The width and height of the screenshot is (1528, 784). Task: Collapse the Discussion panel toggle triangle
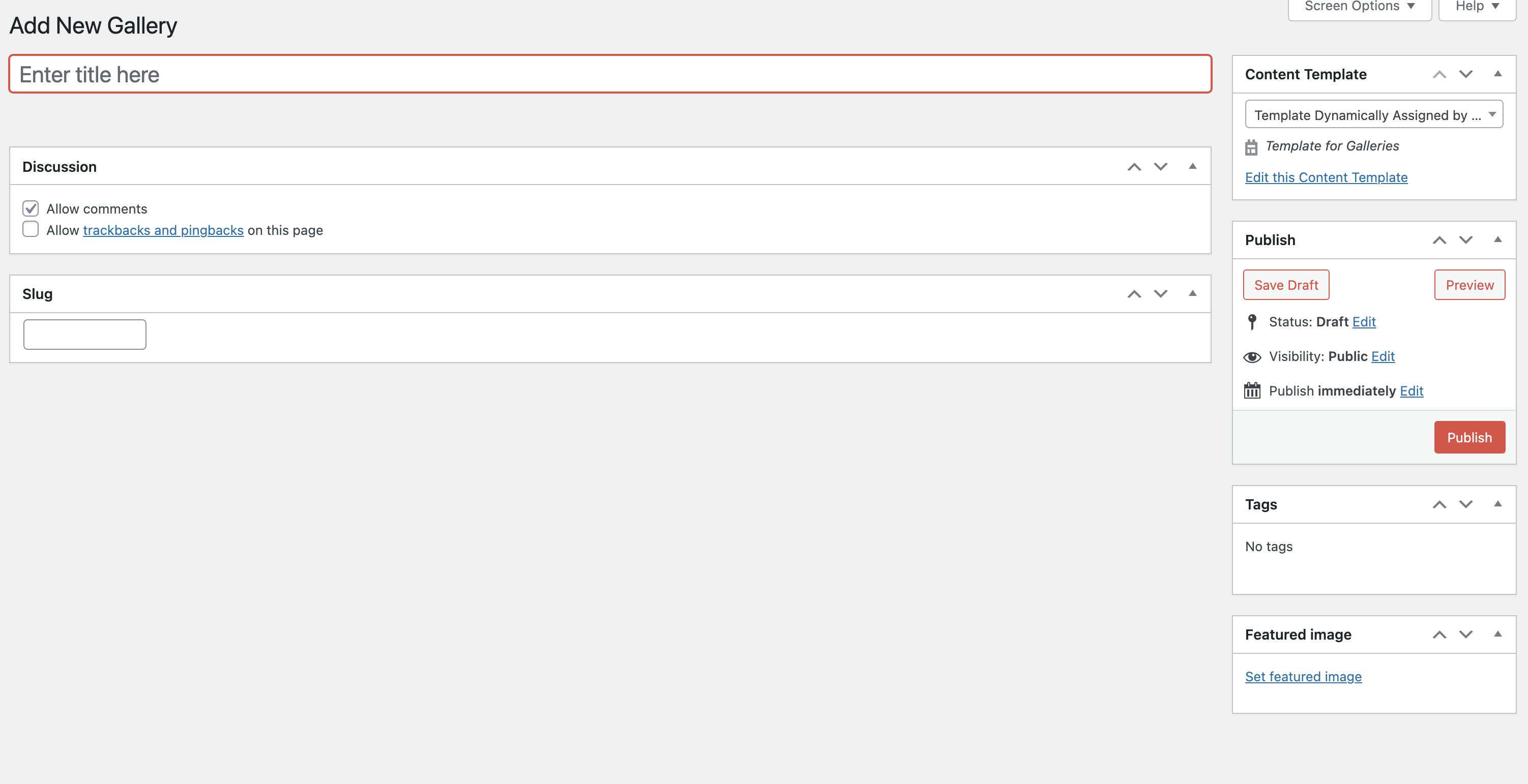coord(1192,167)
